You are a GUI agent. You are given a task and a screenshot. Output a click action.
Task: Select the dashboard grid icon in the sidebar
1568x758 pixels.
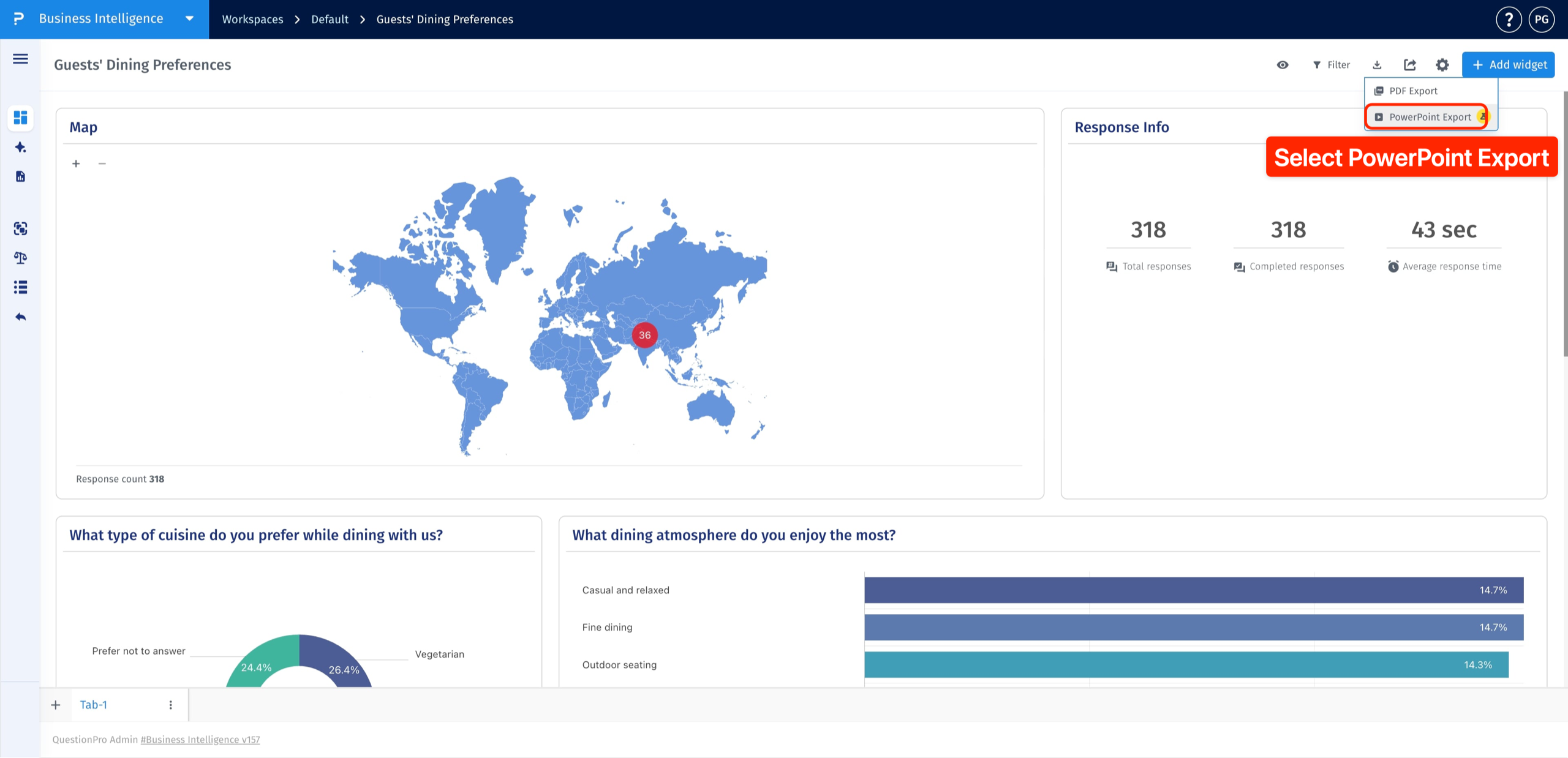20,117
